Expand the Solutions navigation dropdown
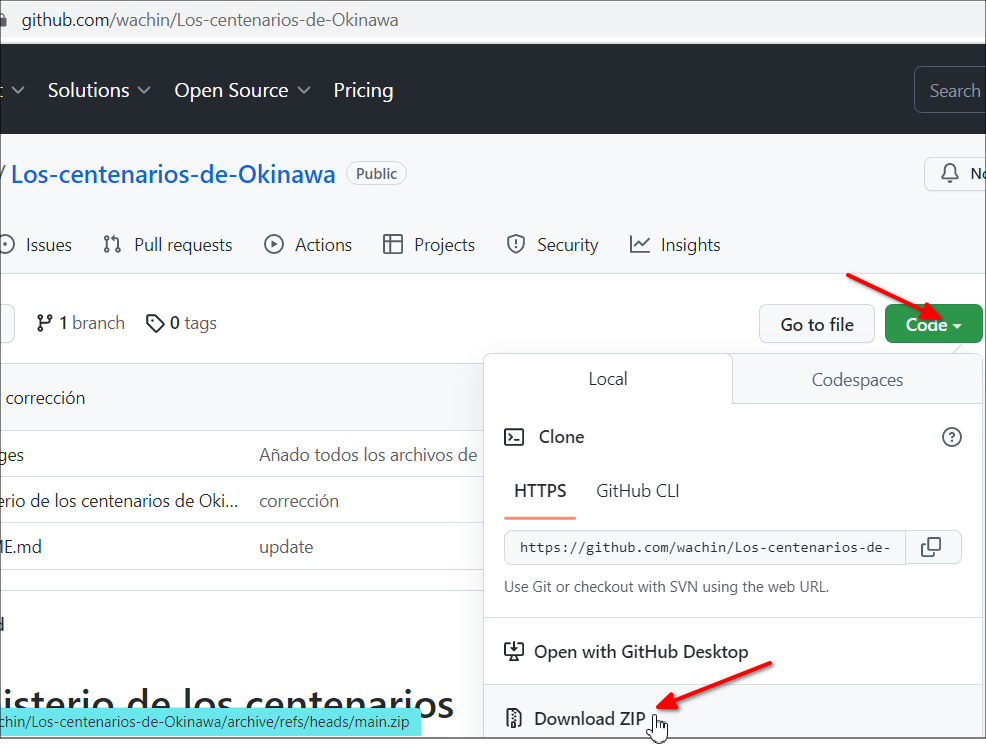This screenshot has width=986, height=748. [x=99, y=91]
